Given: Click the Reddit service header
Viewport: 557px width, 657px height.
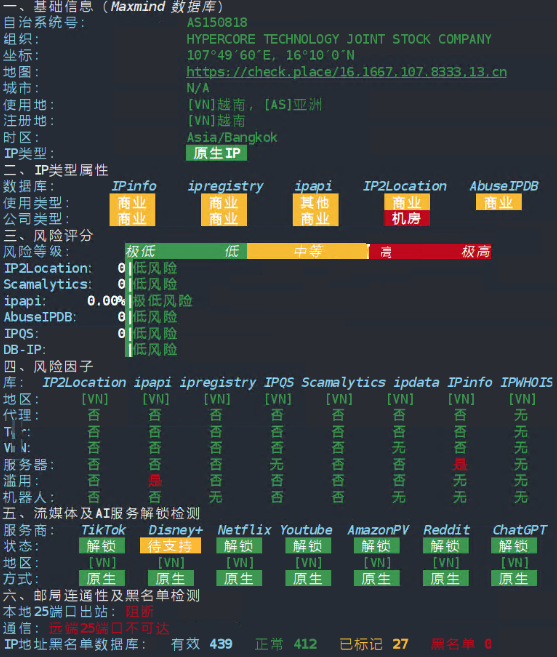Looking at the screenshot, I should coord(446,530).
